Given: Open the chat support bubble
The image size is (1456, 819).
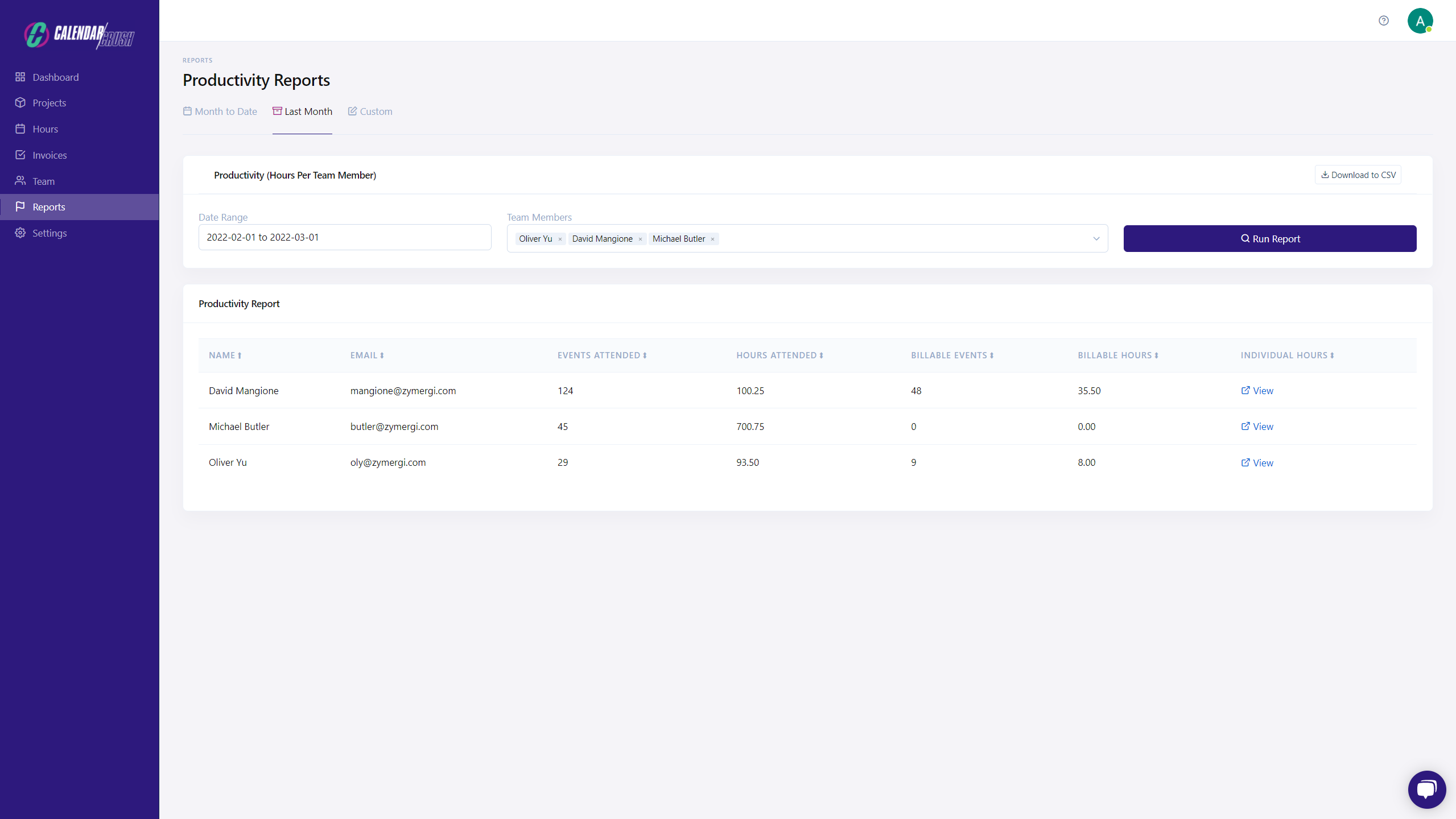Looking at the screenshot, I should tap(1426, 789).
